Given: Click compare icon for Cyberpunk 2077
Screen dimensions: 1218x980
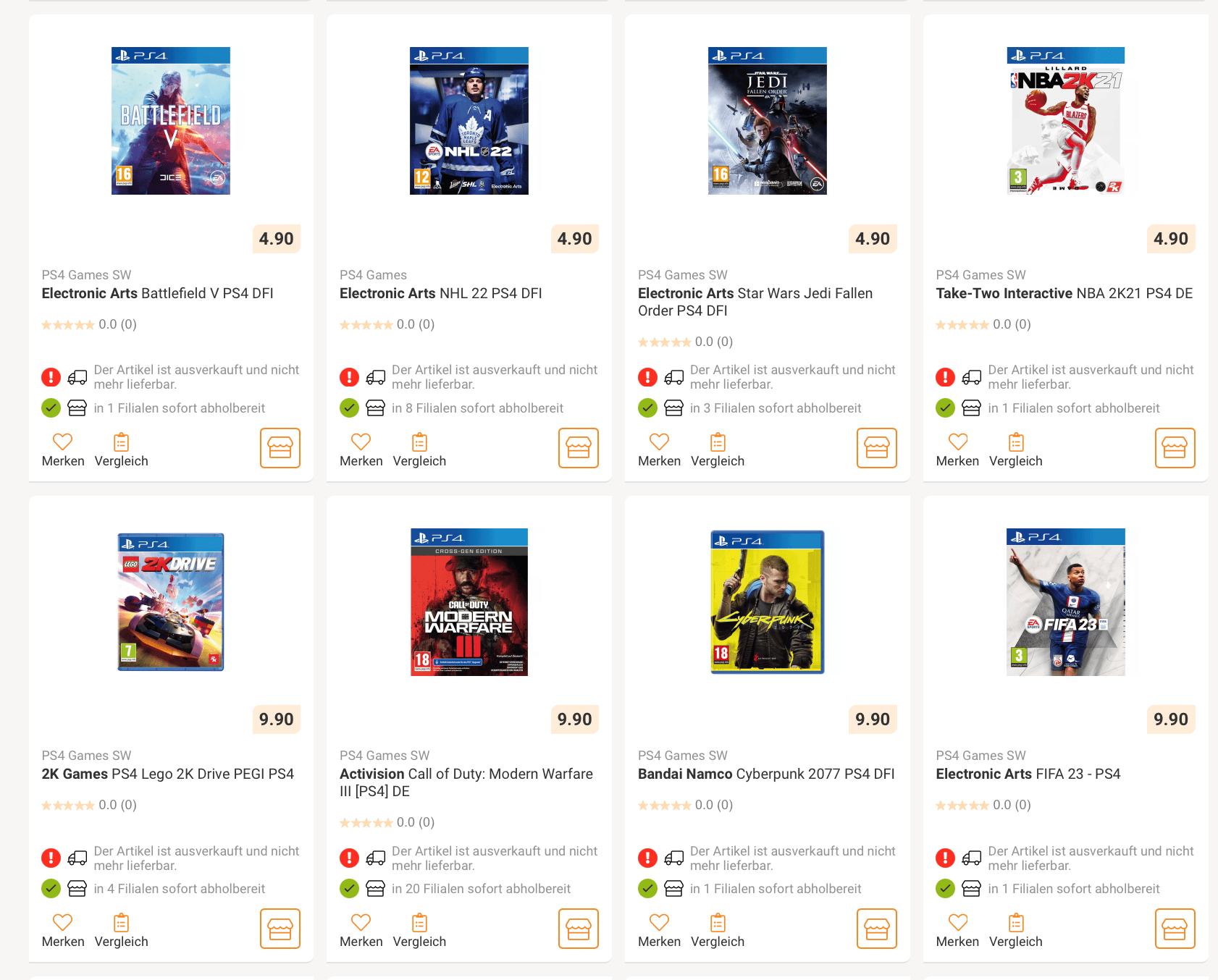Looking at the screenshot, I should 718,922.
